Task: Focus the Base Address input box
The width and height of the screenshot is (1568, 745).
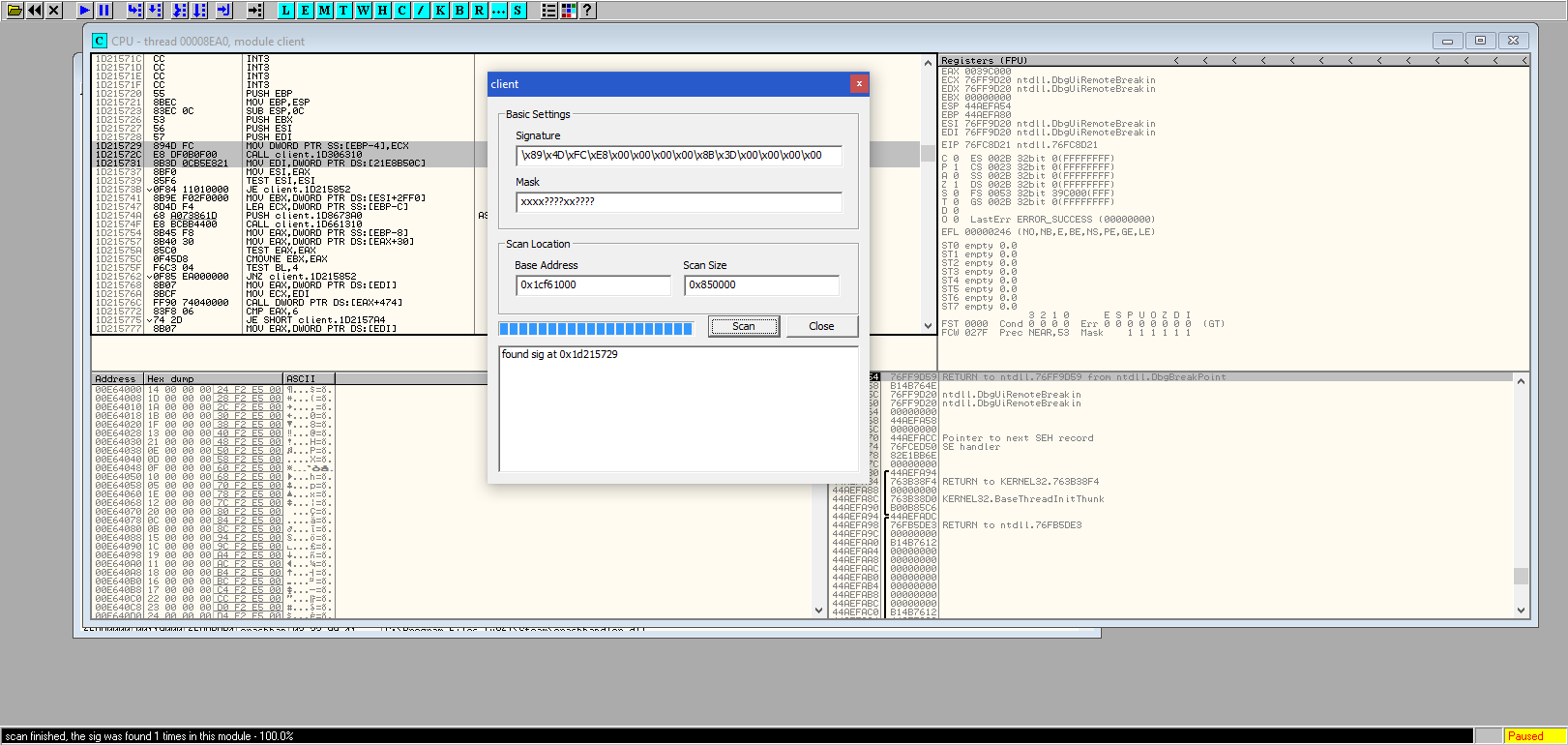Action: point(592,285)
